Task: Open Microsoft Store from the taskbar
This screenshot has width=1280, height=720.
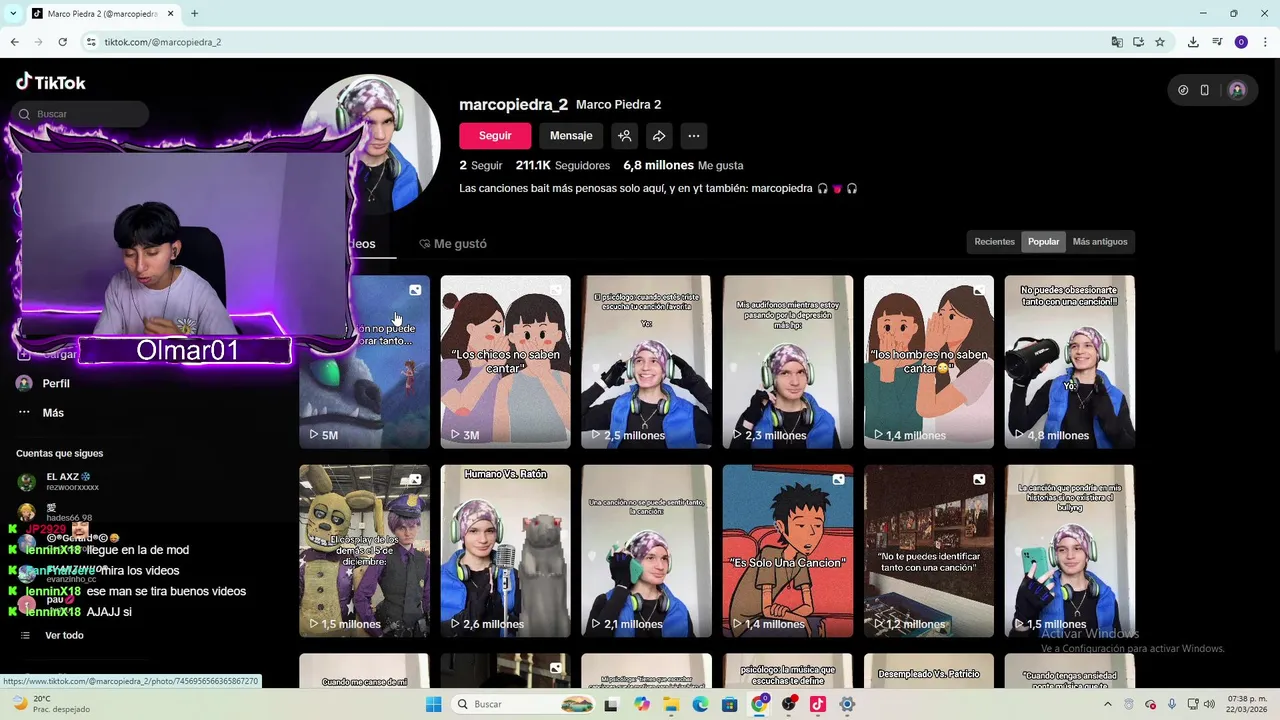Action: 729,704
